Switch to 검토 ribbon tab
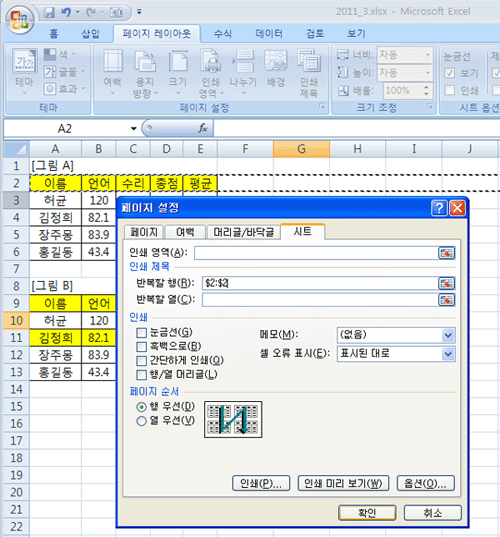Viewport: 500px width, 537px height. pos(315,34)
